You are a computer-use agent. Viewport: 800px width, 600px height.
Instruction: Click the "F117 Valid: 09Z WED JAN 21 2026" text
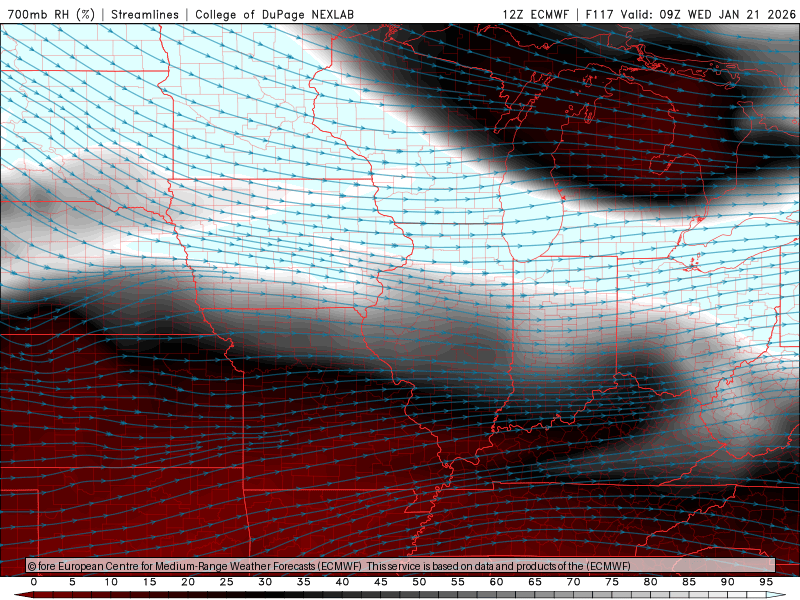tap(690, 14)
